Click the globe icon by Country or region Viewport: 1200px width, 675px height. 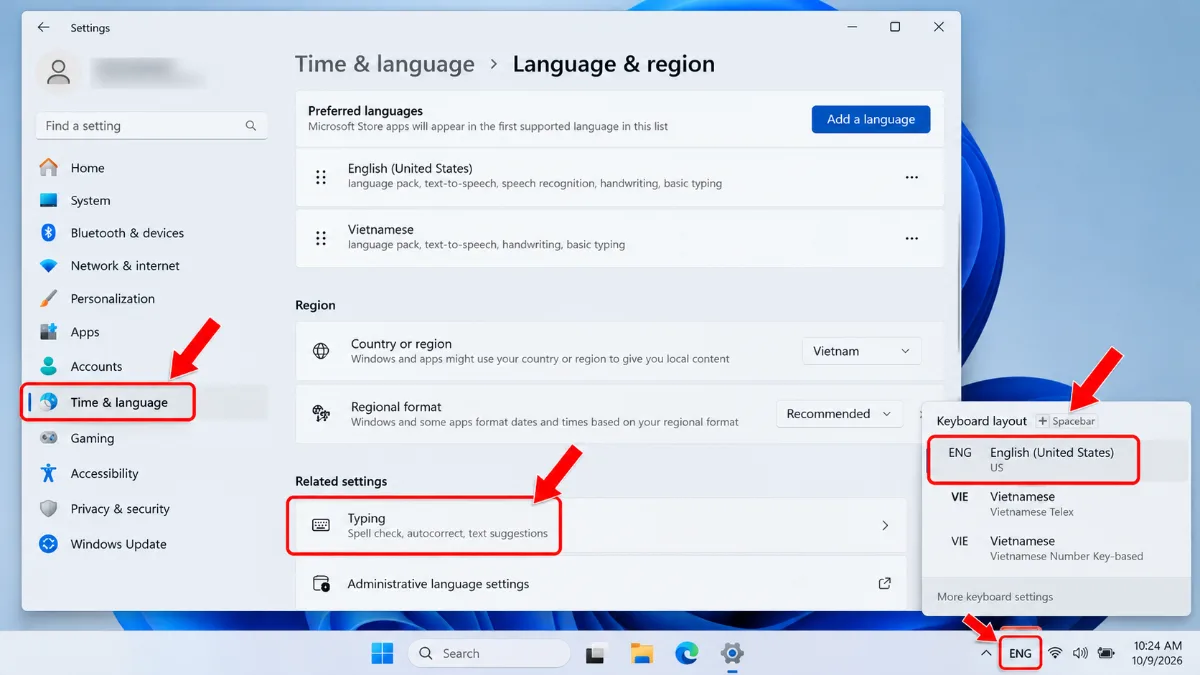coord(321,351)
